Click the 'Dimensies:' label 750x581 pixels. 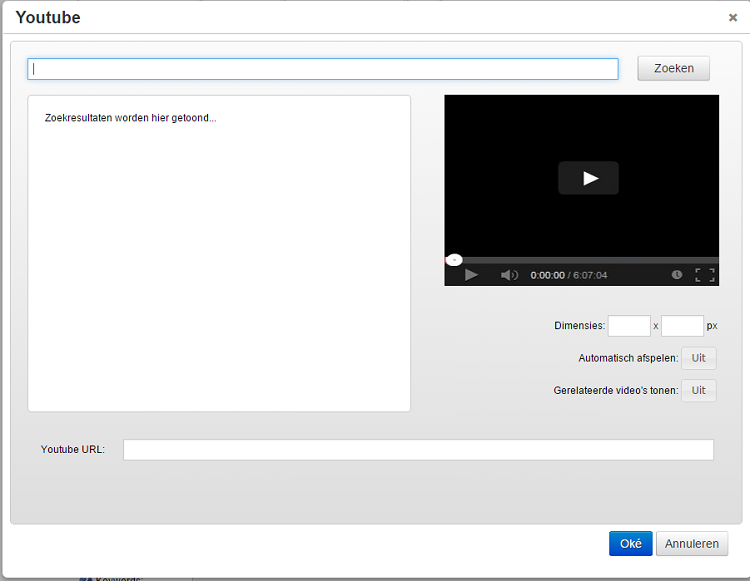(579, 326)
